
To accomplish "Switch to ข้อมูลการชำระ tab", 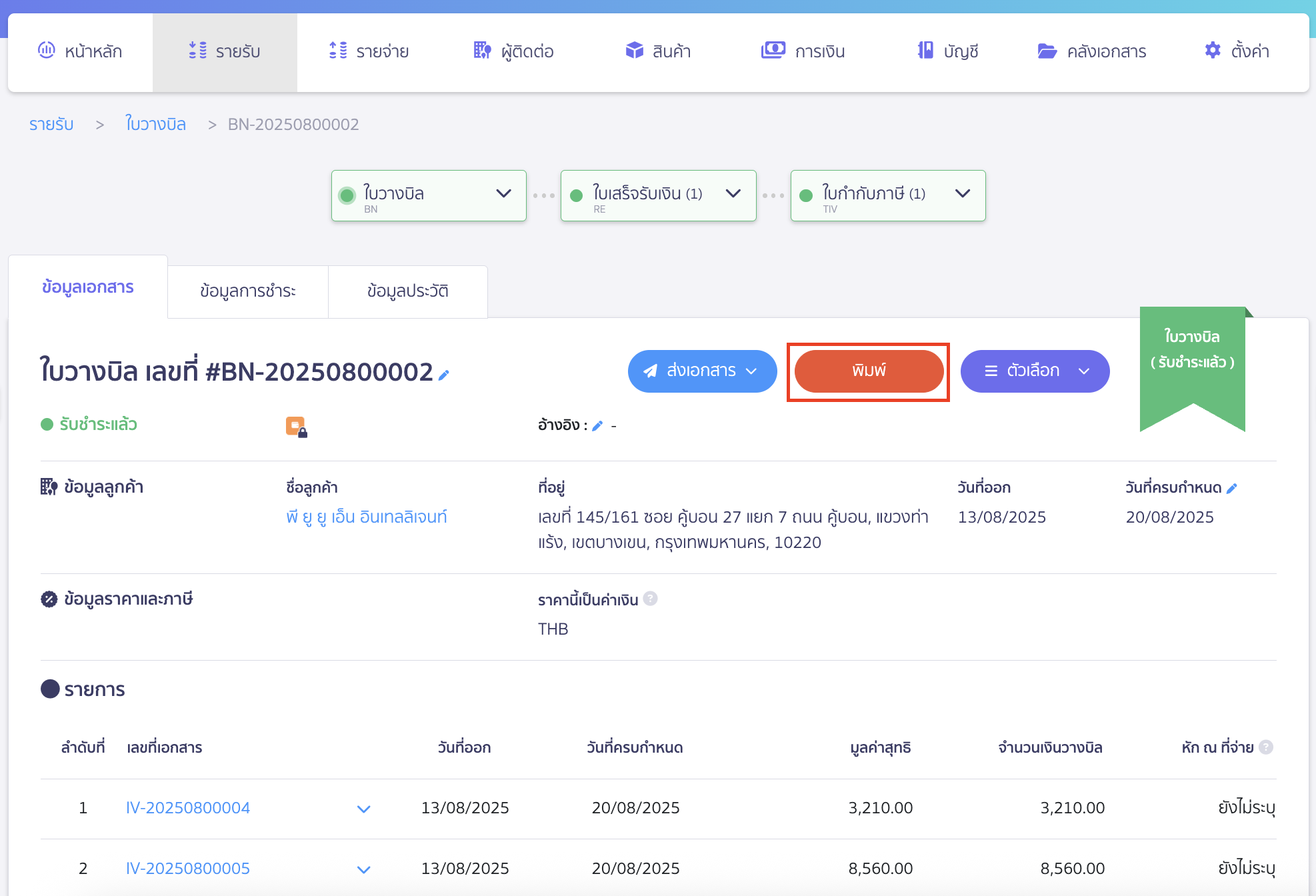I will (247, 291).
